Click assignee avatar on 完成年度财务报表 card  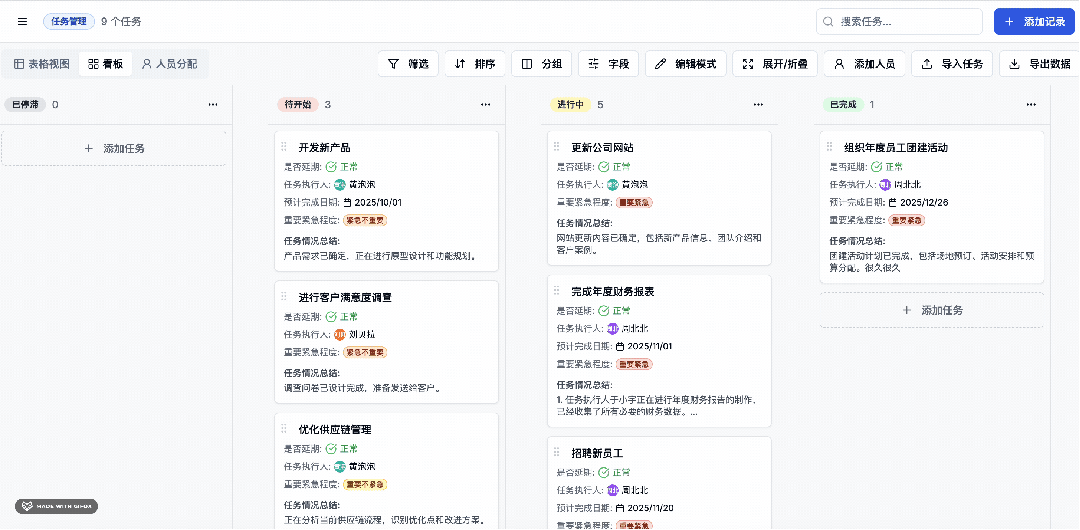coord(612,328)
